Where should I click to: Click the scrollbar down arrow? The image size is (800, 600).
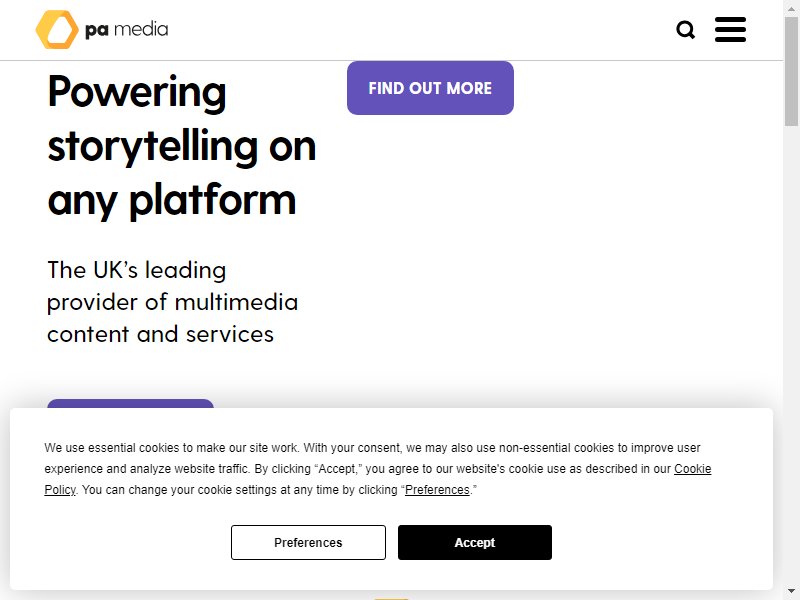791,592
